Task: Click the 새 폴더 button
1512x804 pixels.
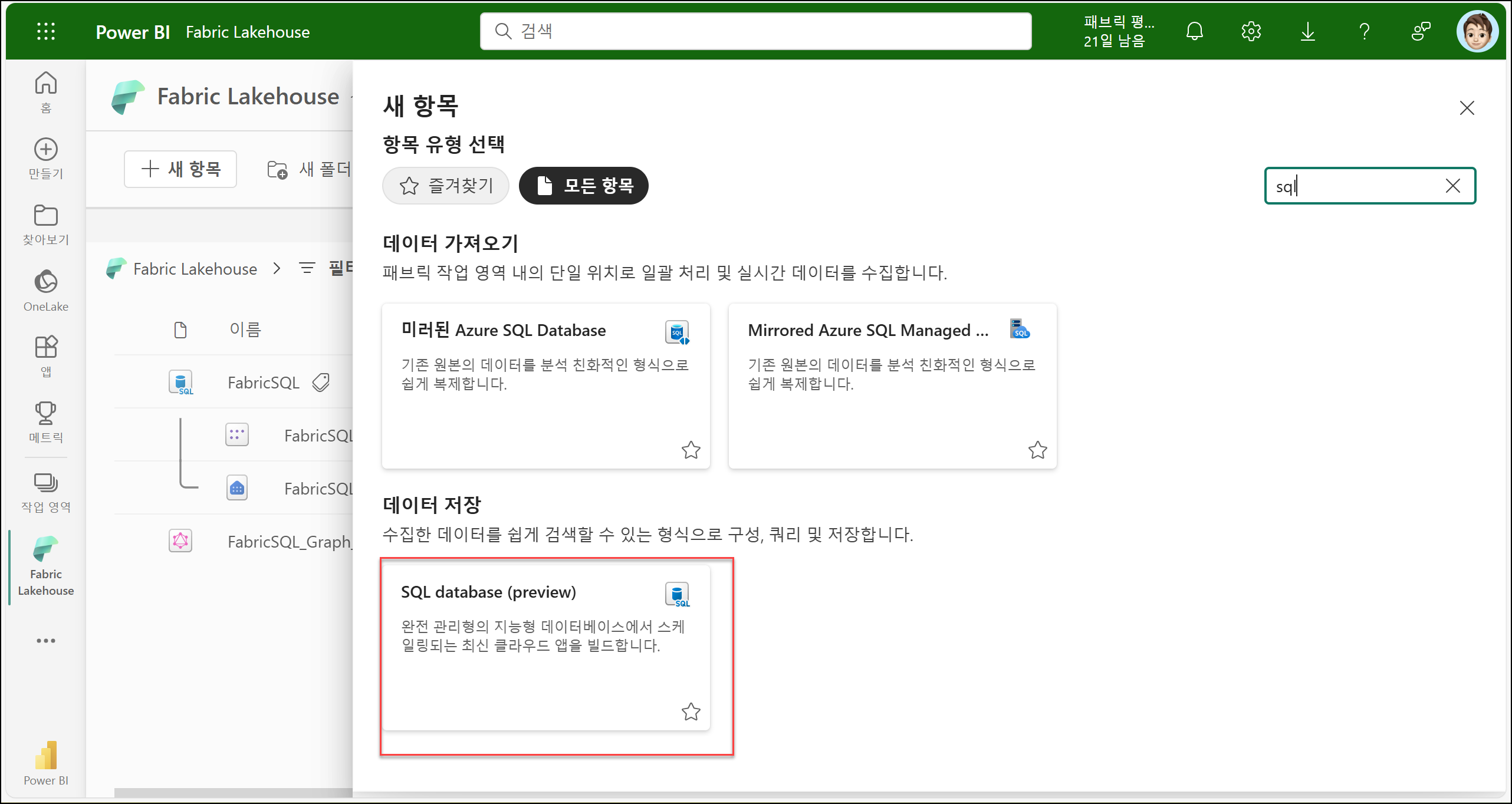Action: (309, 169)
